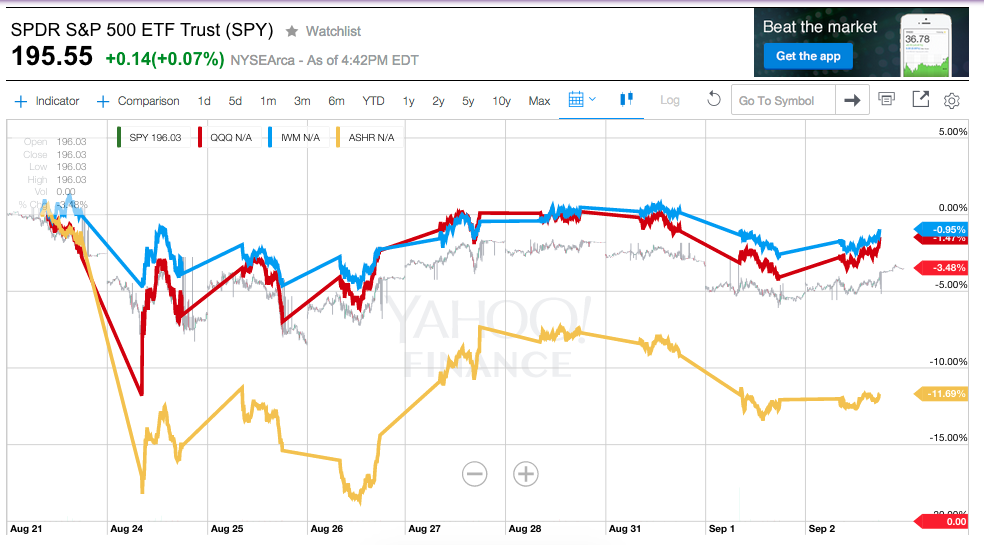The width and height of the screenshot is (984, 545).
Task: Click the phone image in the ad
Action: coord(926,44)
